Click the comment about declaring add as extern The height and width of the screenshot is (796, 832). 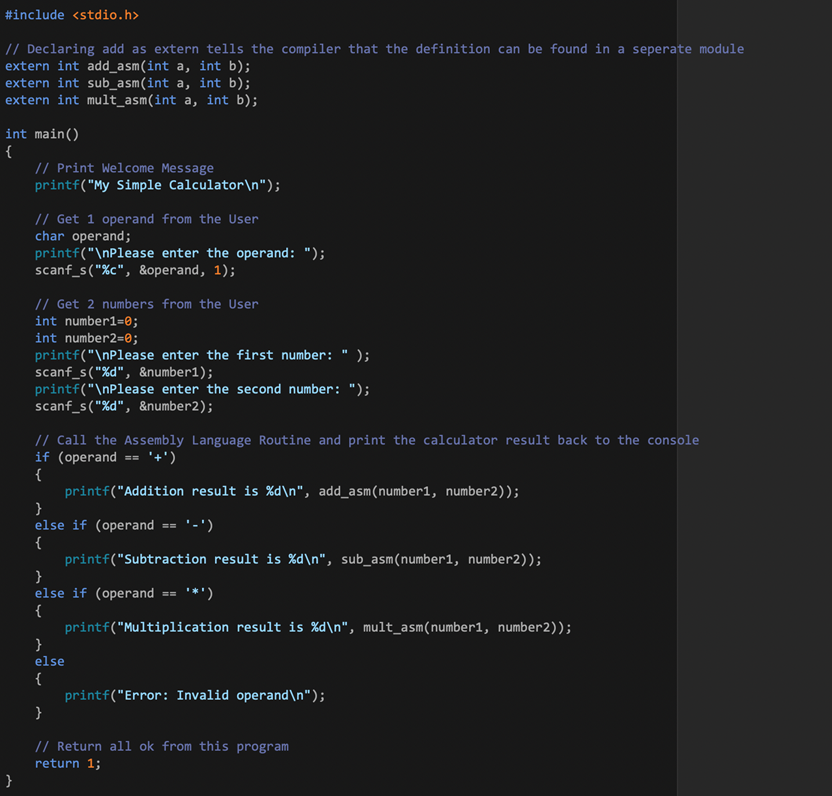(375, 49)
